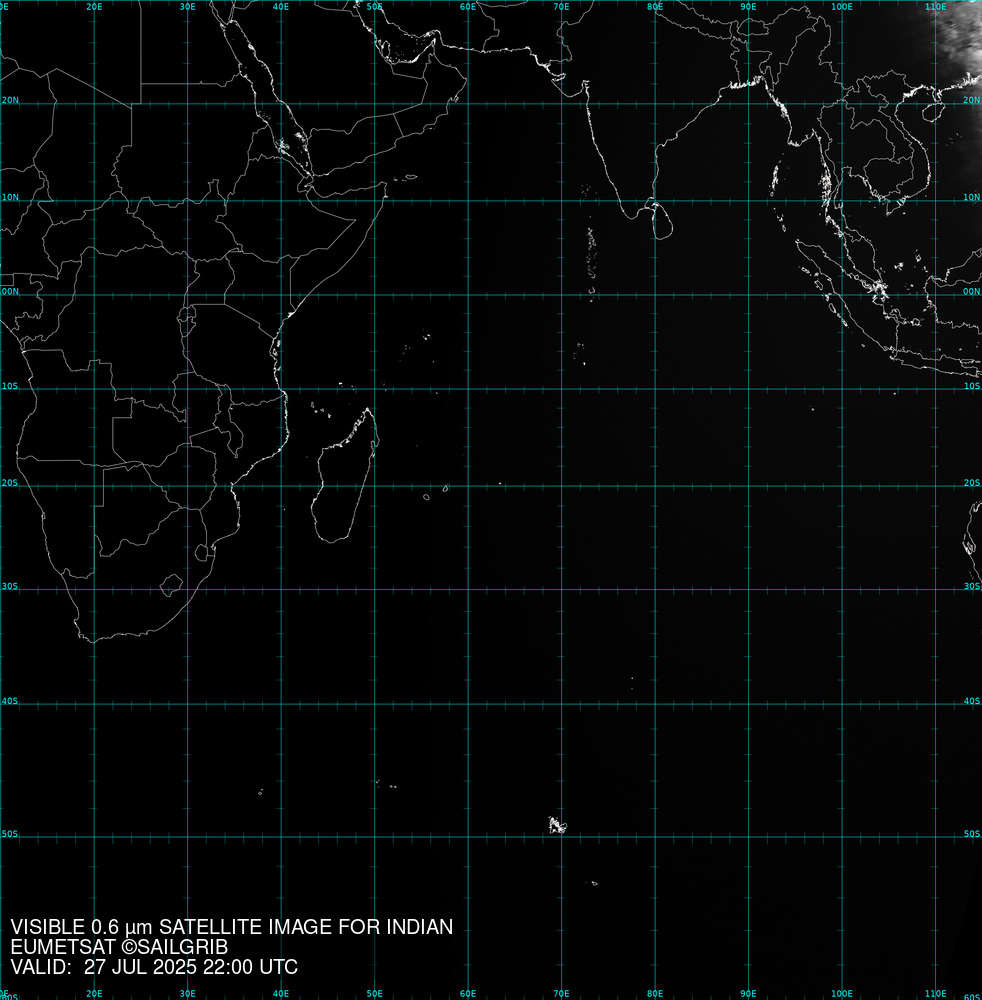The width and height of the screenshot is (982, 1000).
Task: Click the top 70E longitude label
Action: (561, 7)
